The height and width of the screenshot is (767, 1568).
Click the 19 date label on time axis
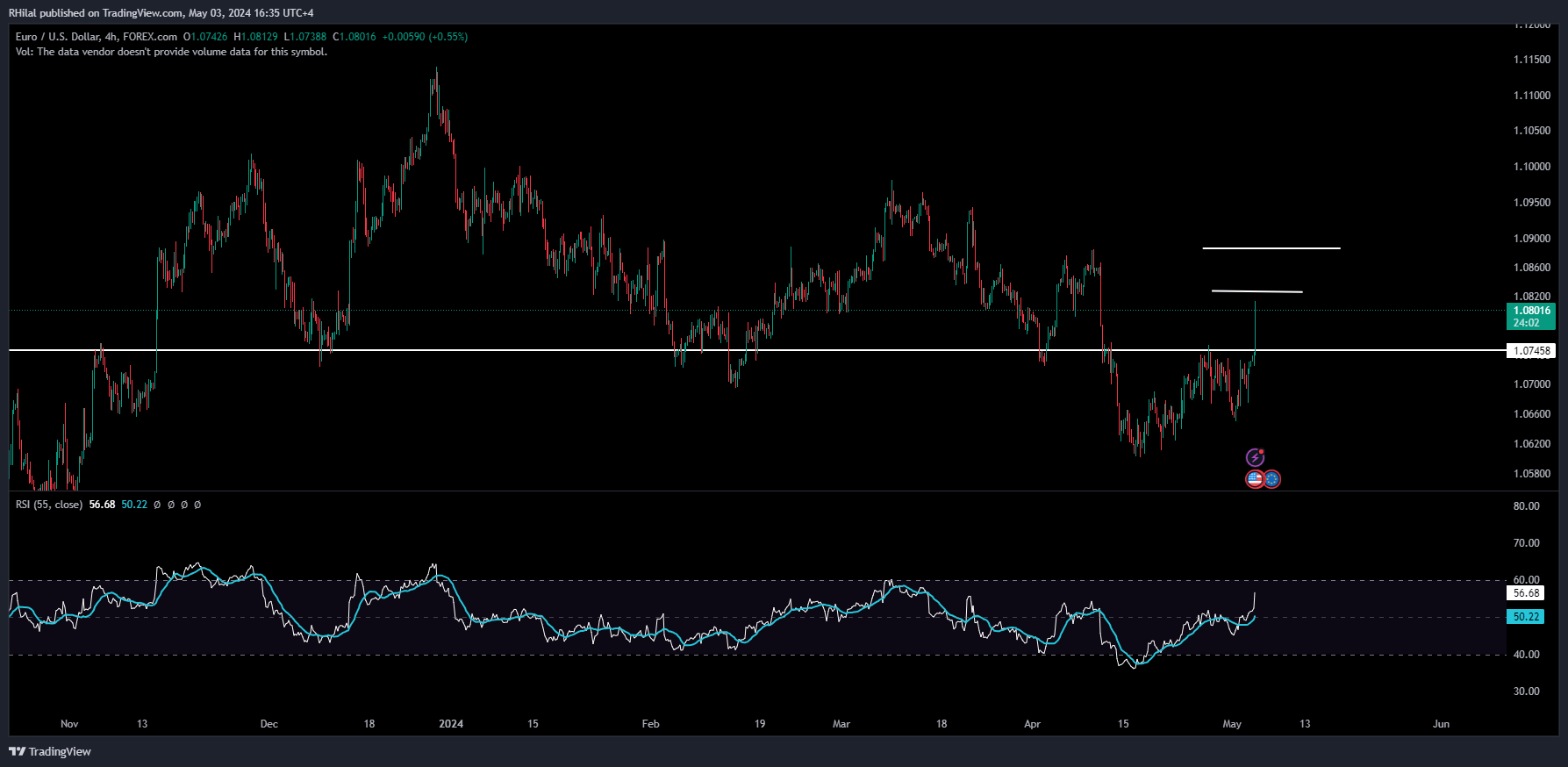[760, 724]
